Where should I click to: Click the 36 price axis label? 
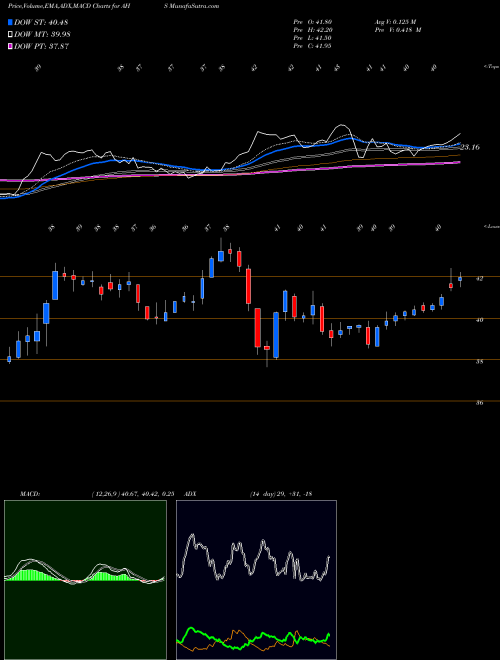click(x=480, y=403)
